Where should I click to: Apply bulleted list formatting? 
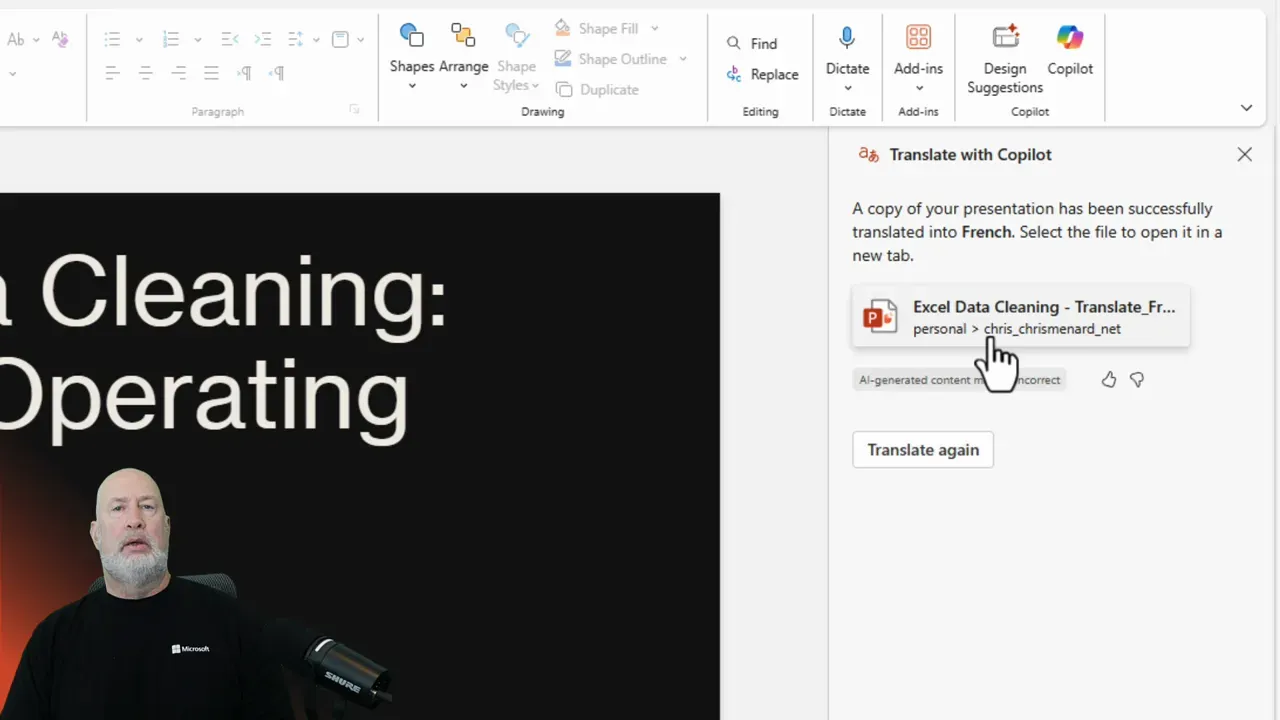(112, 39)
